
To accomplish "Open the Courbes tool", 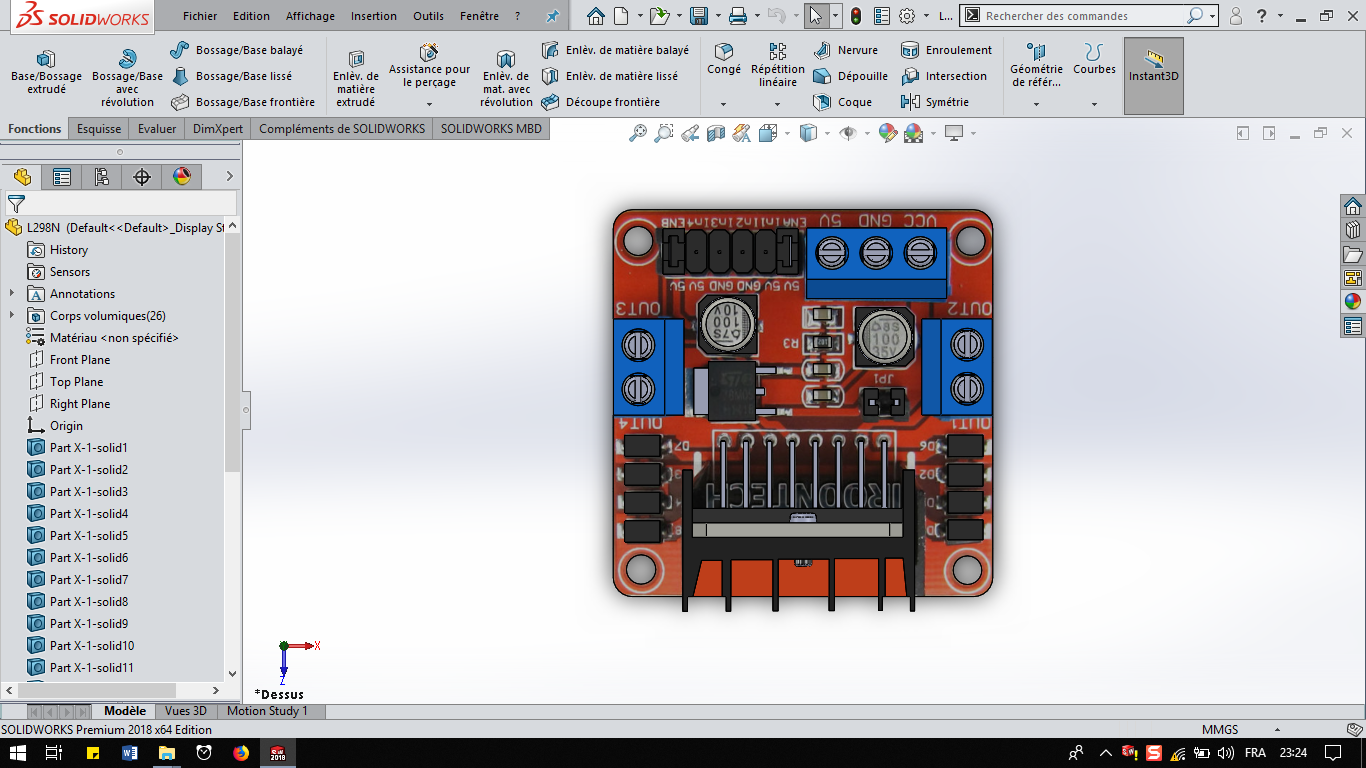I will 1094,60.
